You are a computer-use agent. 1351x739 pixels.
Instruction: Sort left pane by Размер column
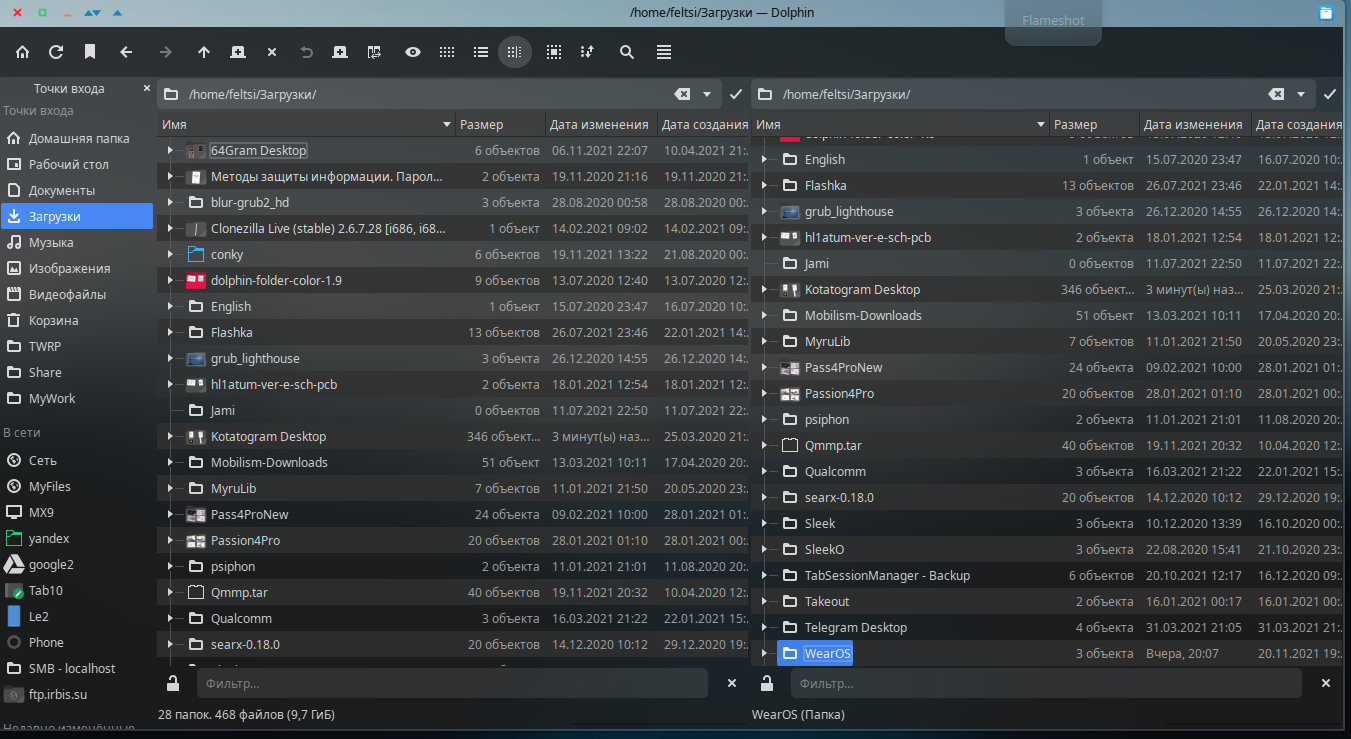(x=499, y=125)
